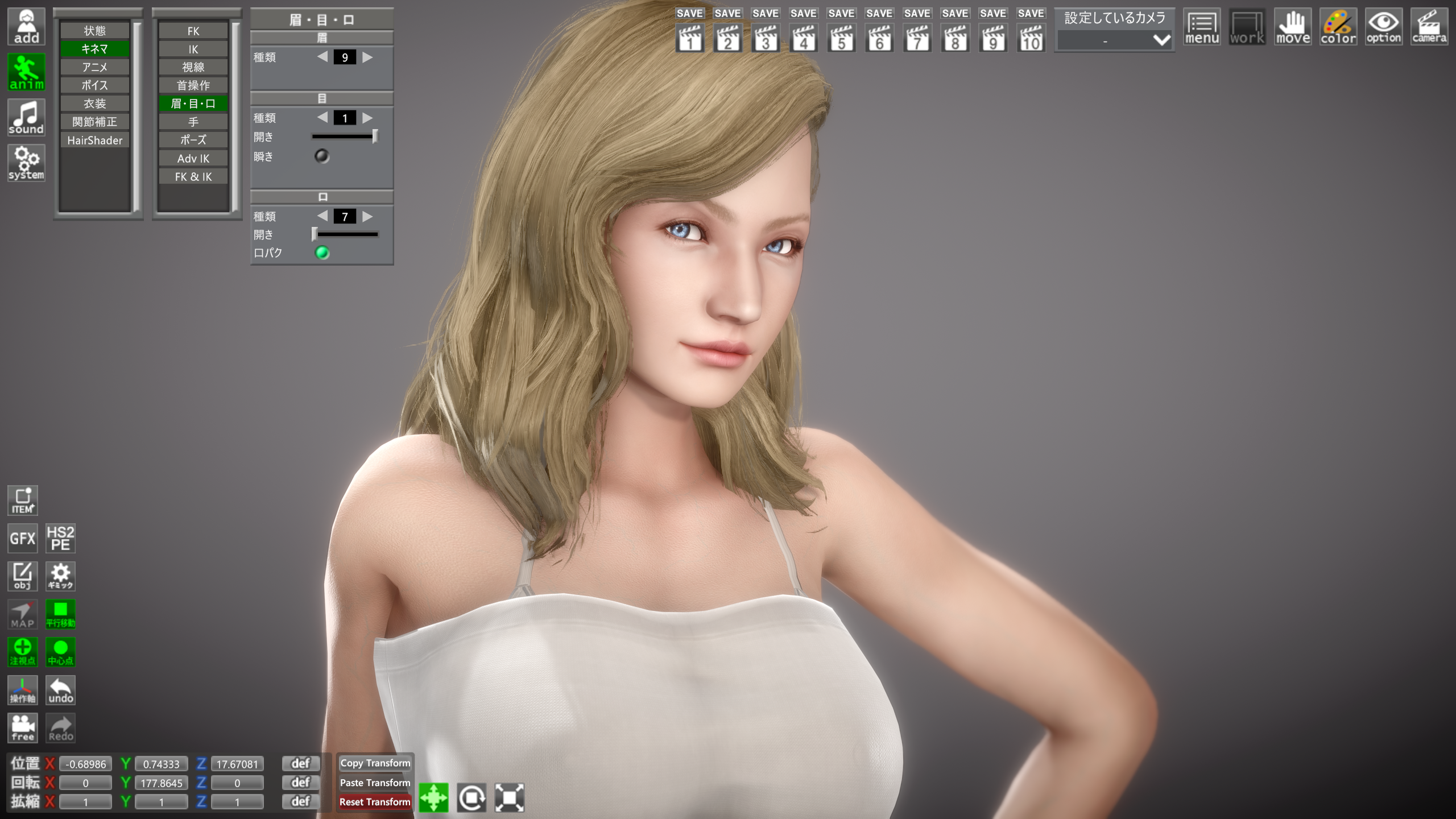The width and height of the screenshot is (1456, 819).
Task: Toggle the 瞬き blink button
Action: coord(322,156)
